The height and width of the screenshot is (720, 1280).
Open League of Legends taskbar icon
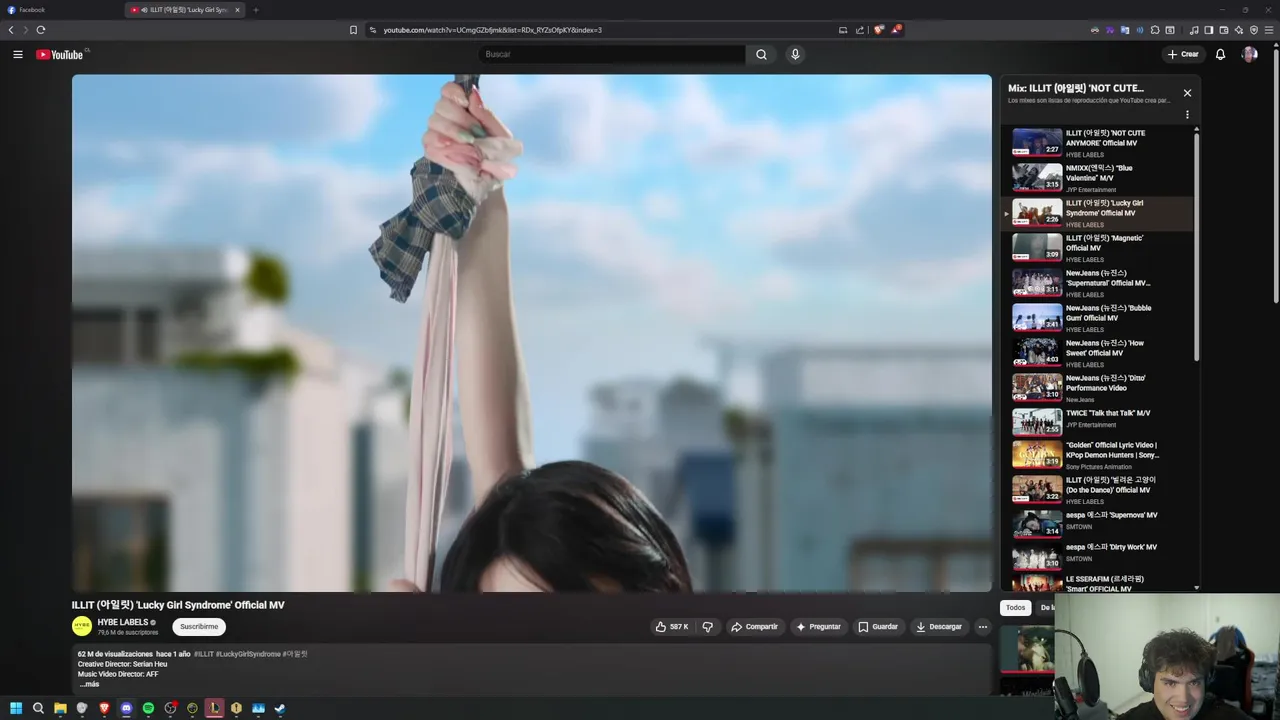(x=214, y=708)
